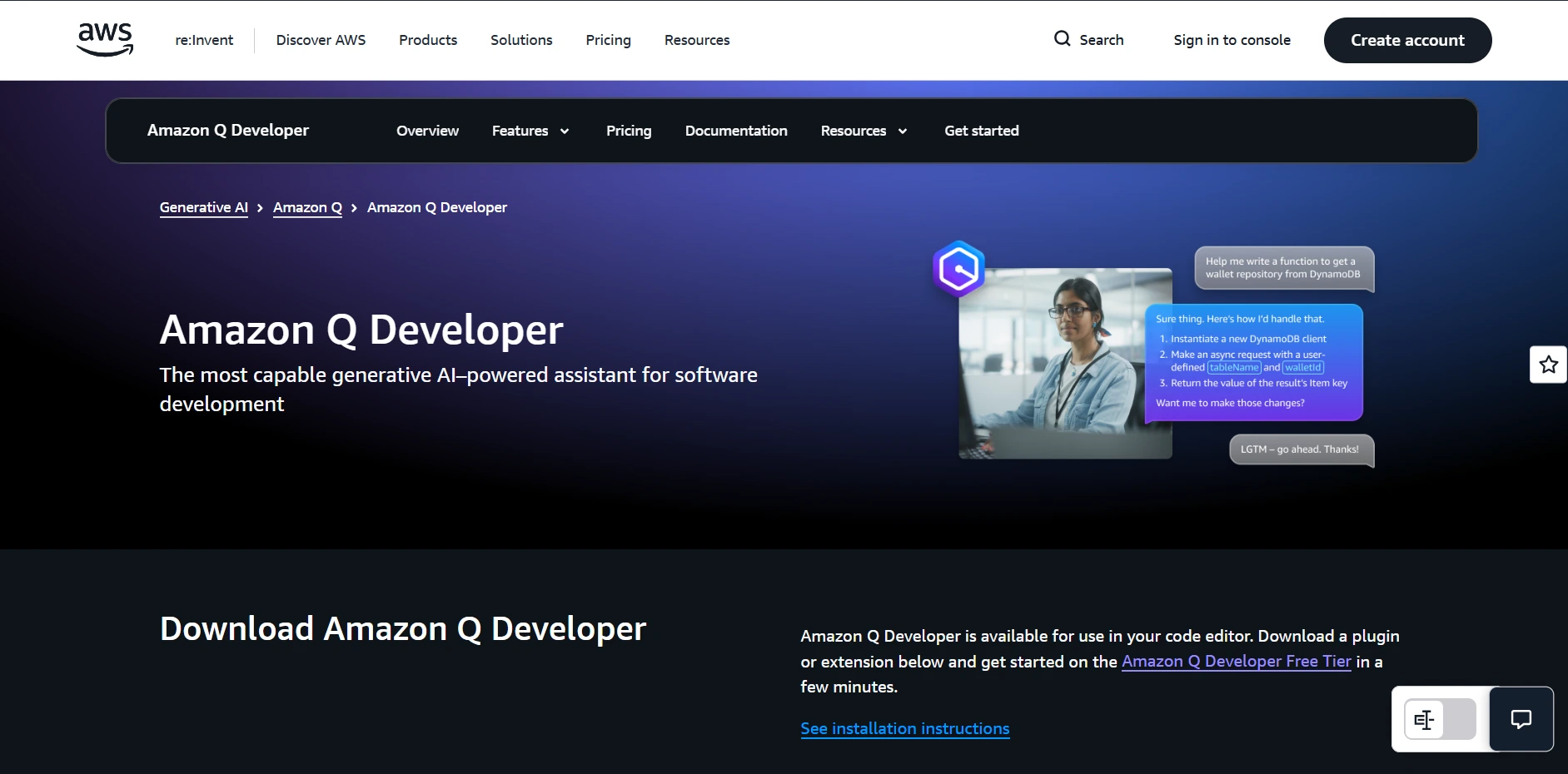1568x774 pixels.
Task: Toggle the text layout switch icon
Action: pyautogui.click(x=1440, y=719)
